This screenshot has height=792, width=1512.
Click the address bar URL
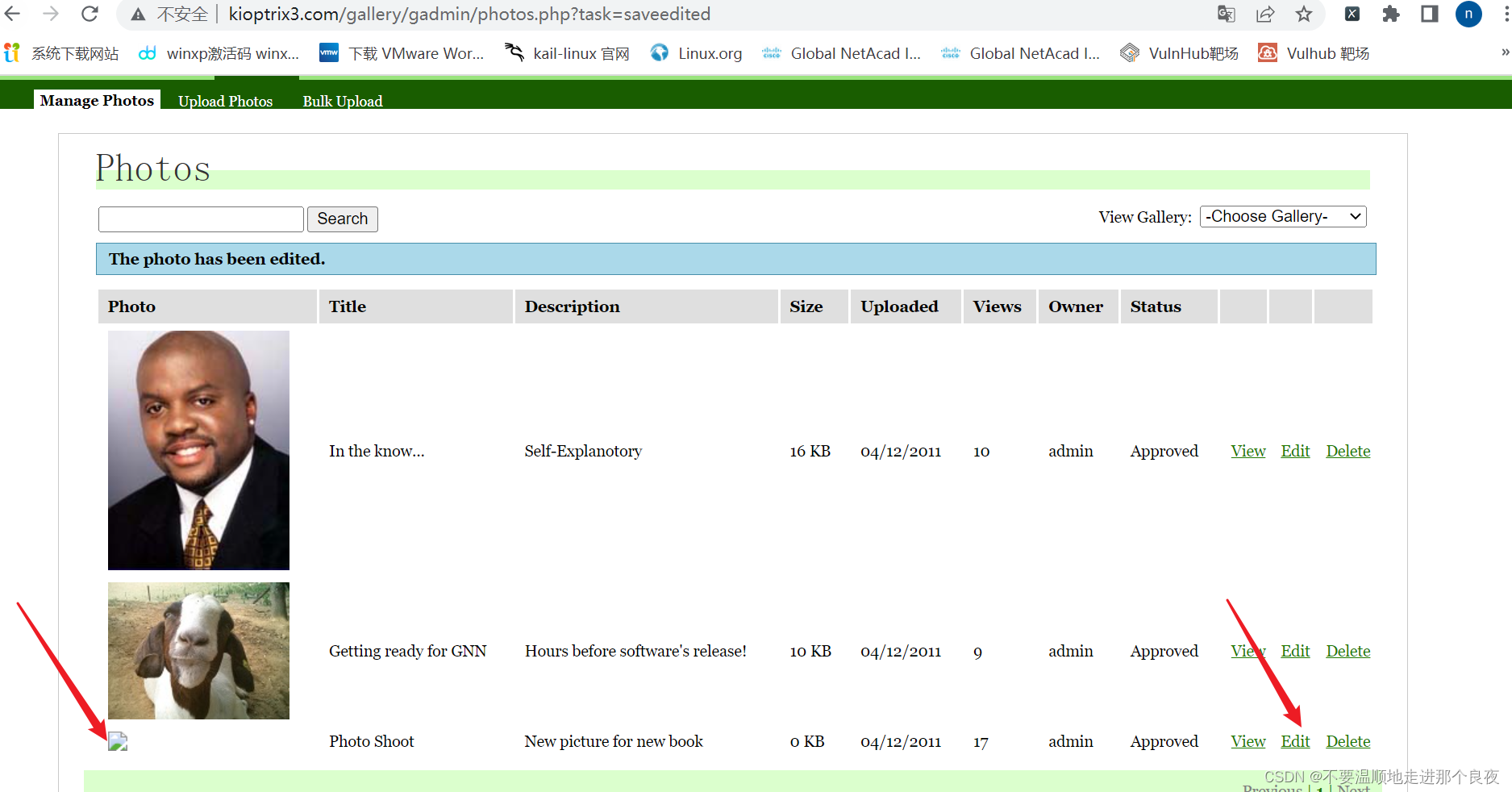coord(469,14)
